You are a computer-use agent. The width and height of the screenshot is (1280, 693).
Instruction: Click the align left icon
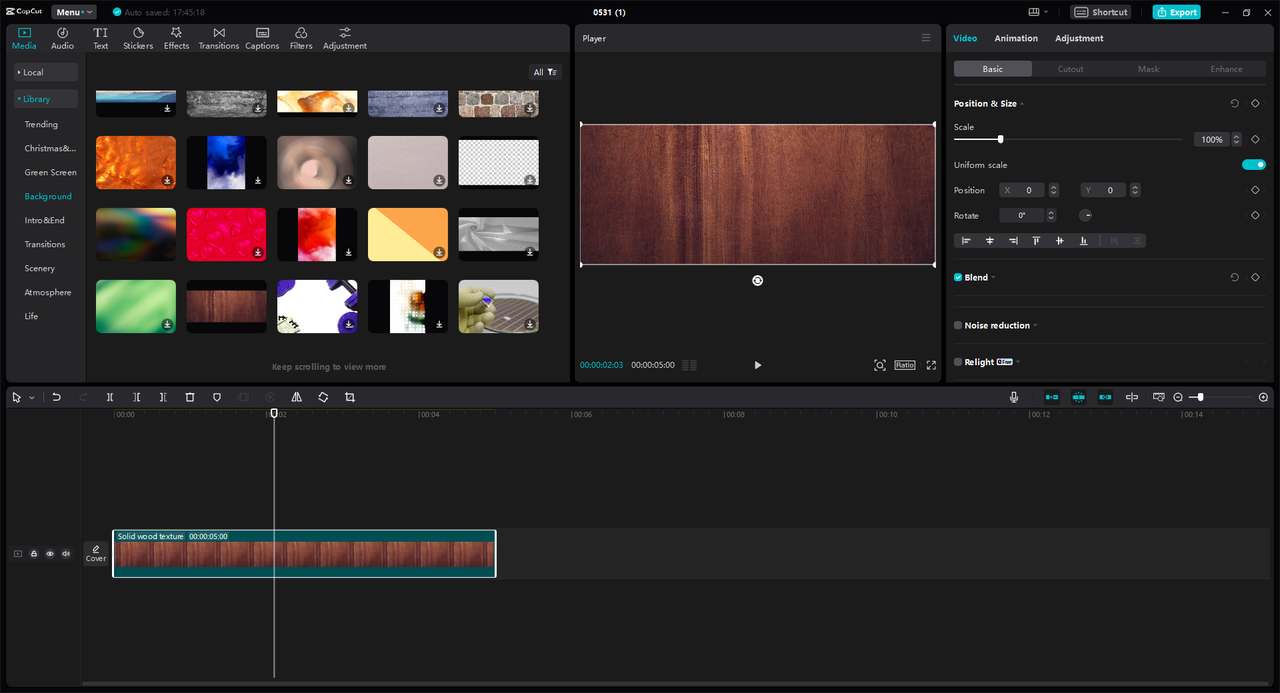966,240
